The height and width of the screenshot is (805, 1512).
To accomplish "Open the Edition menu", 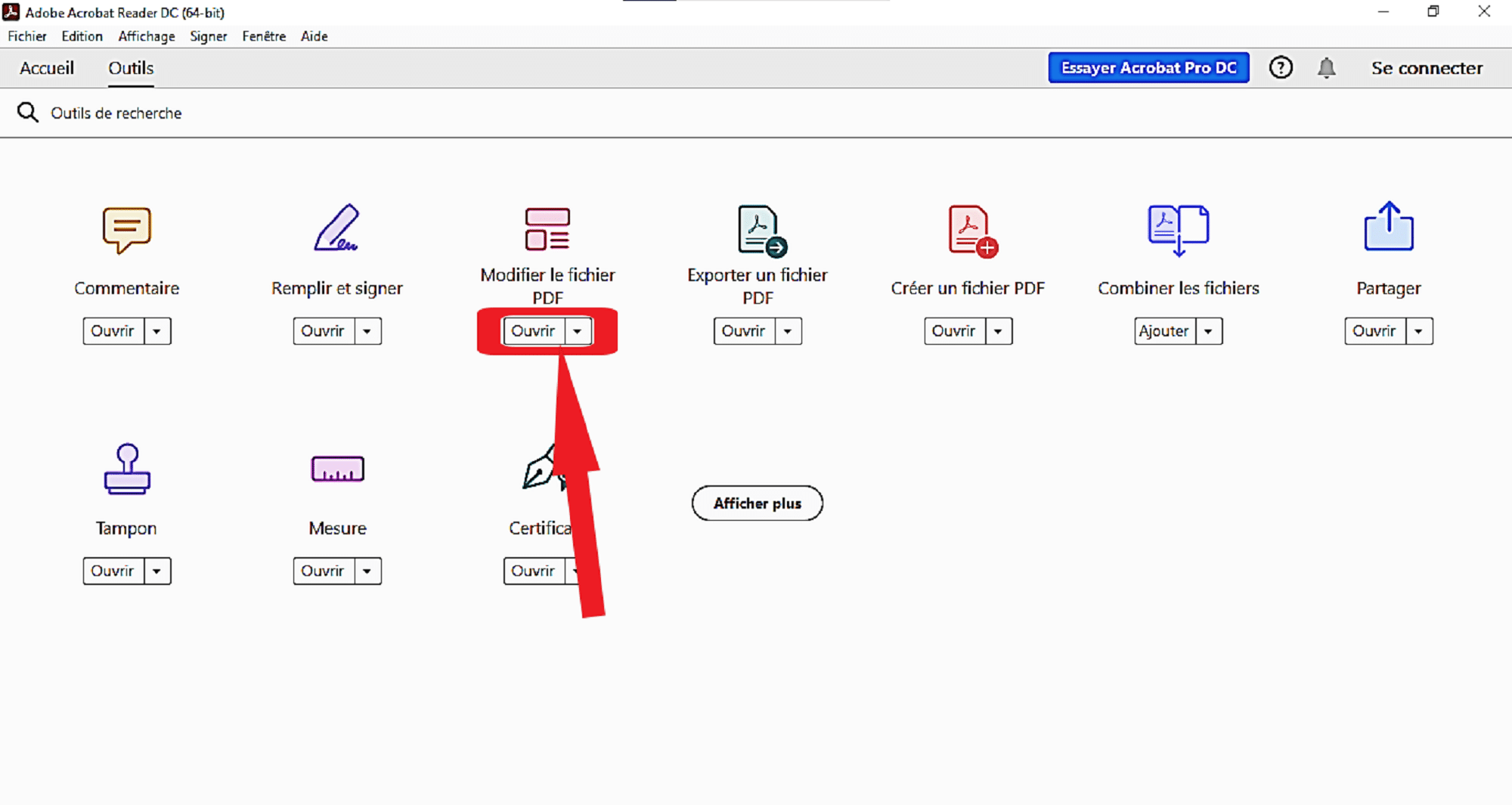I will click(82, 36).
